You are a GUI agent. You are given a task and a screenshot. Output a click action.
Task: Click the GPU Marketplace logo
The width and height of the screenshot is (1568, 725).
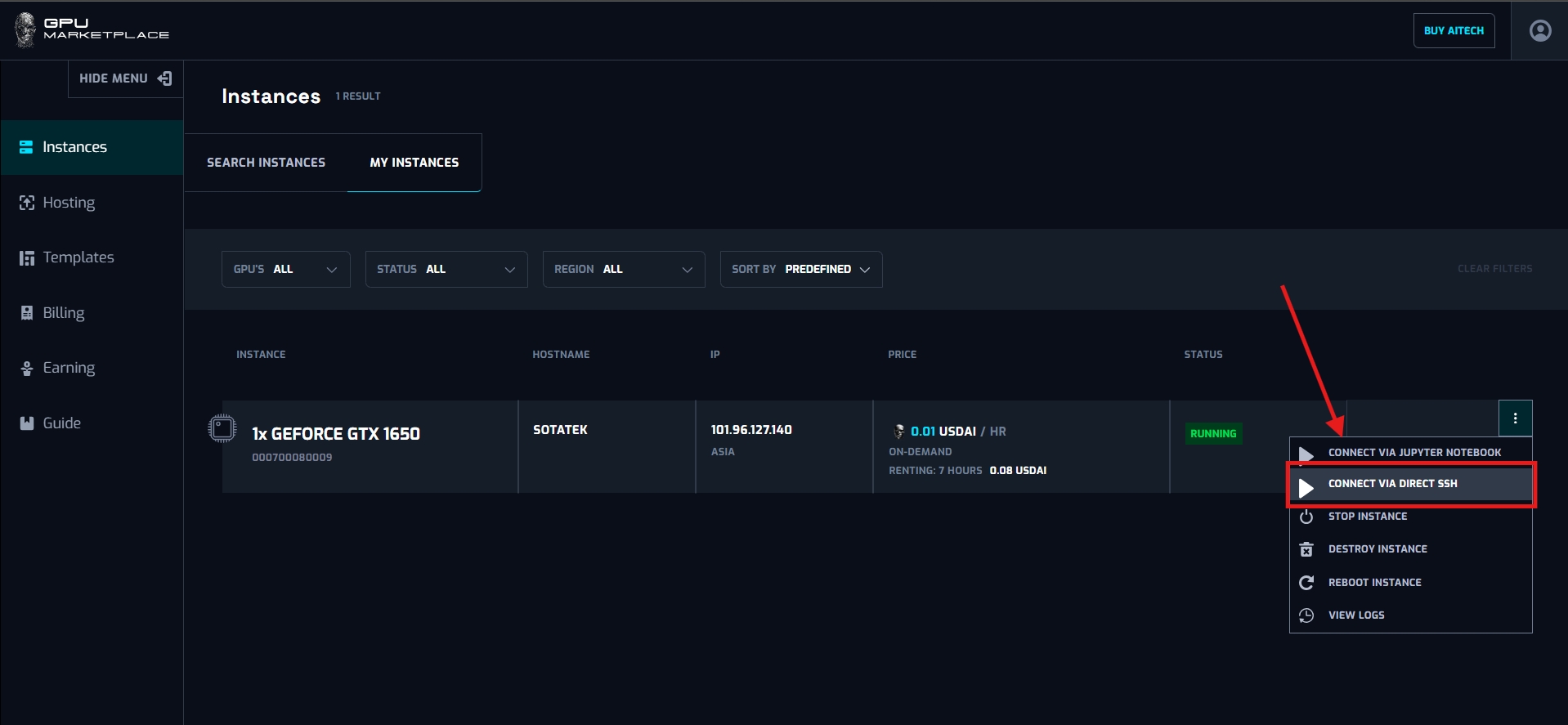click(92, 29)
